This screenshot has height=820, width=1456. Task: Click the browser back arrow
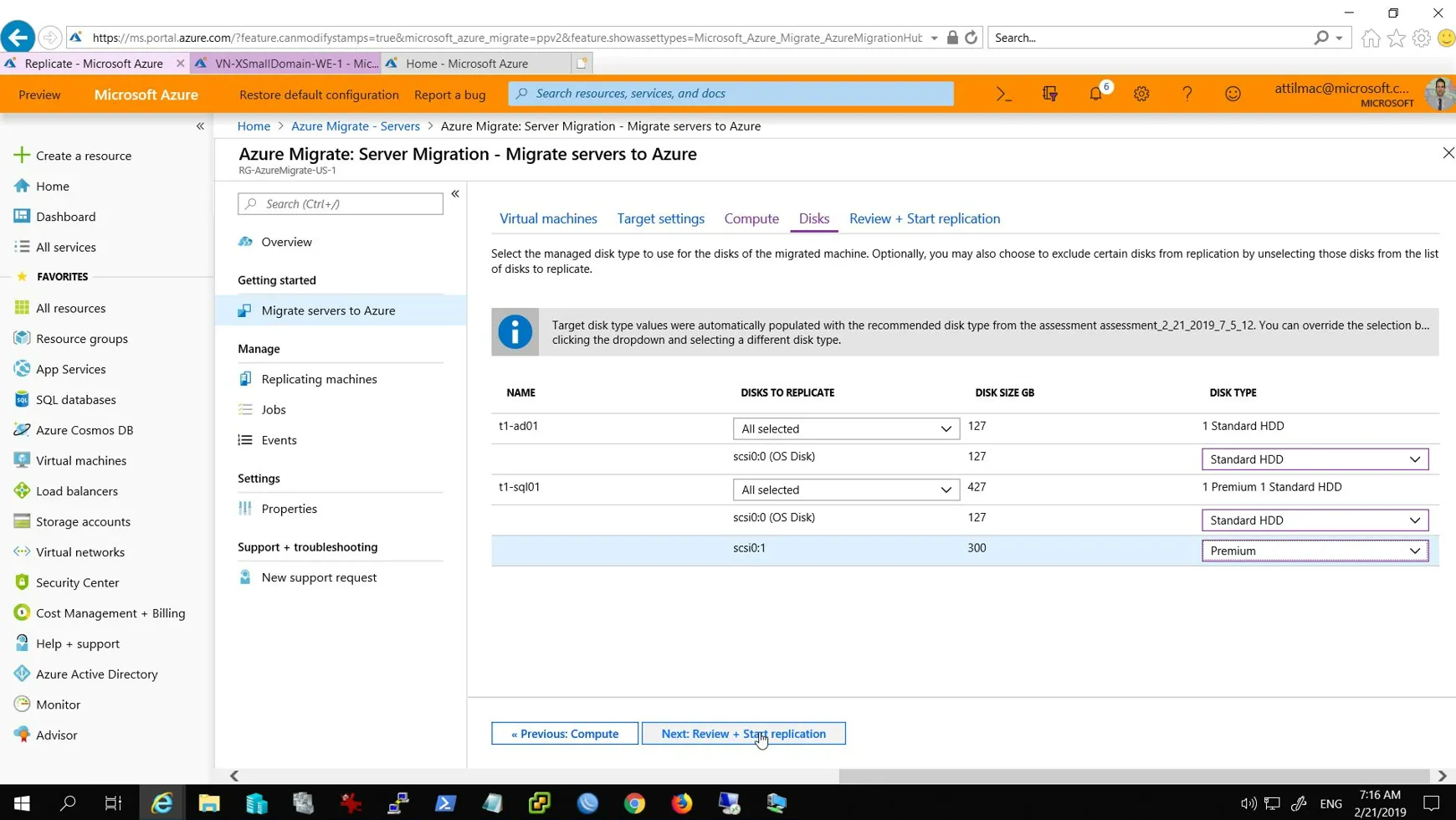(x=18, y=37)
